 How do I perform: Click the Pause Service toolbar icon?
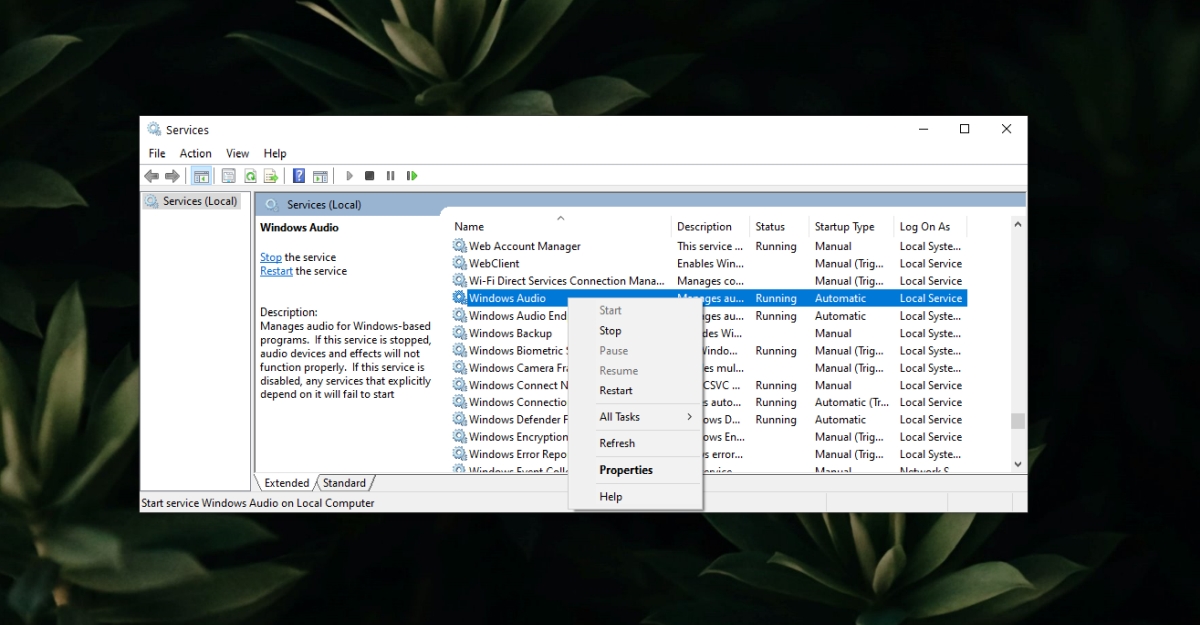pos(390,176)
